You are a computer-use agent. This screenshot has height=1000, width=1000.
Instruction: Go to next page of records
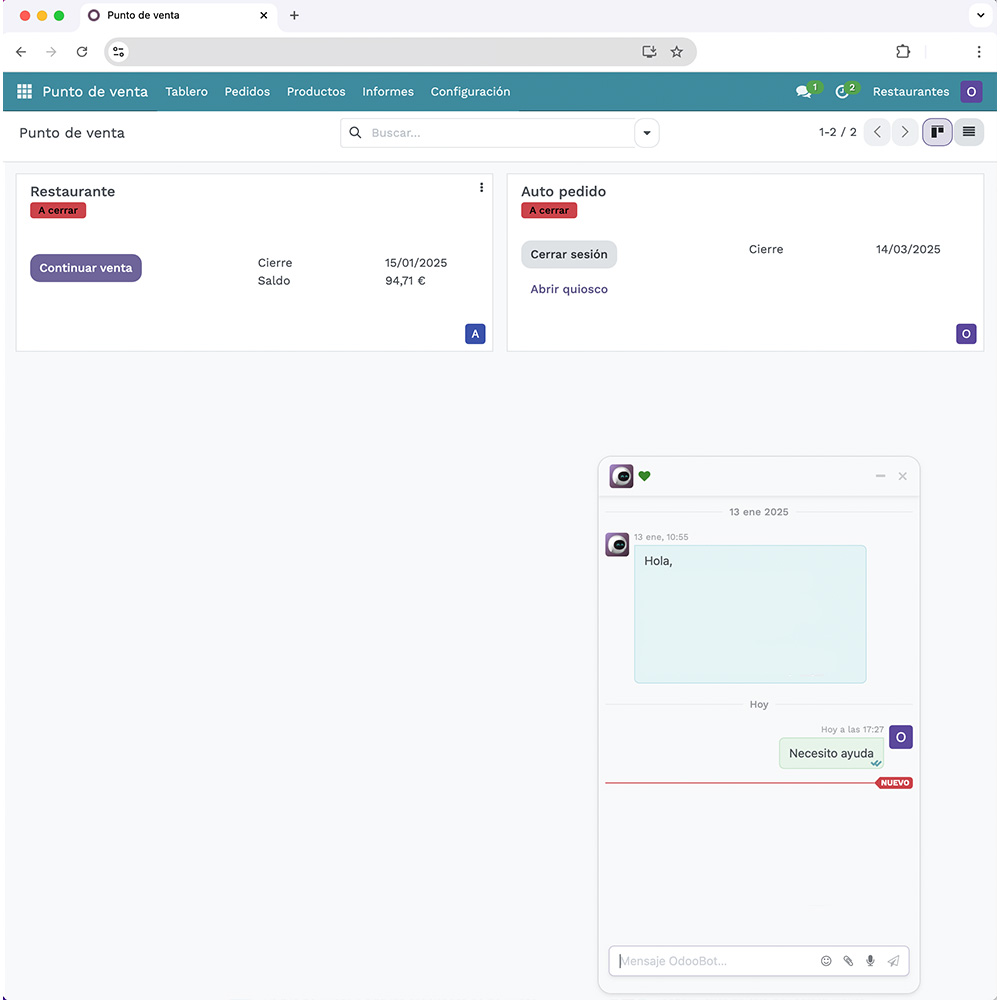[x=905, y=132]
